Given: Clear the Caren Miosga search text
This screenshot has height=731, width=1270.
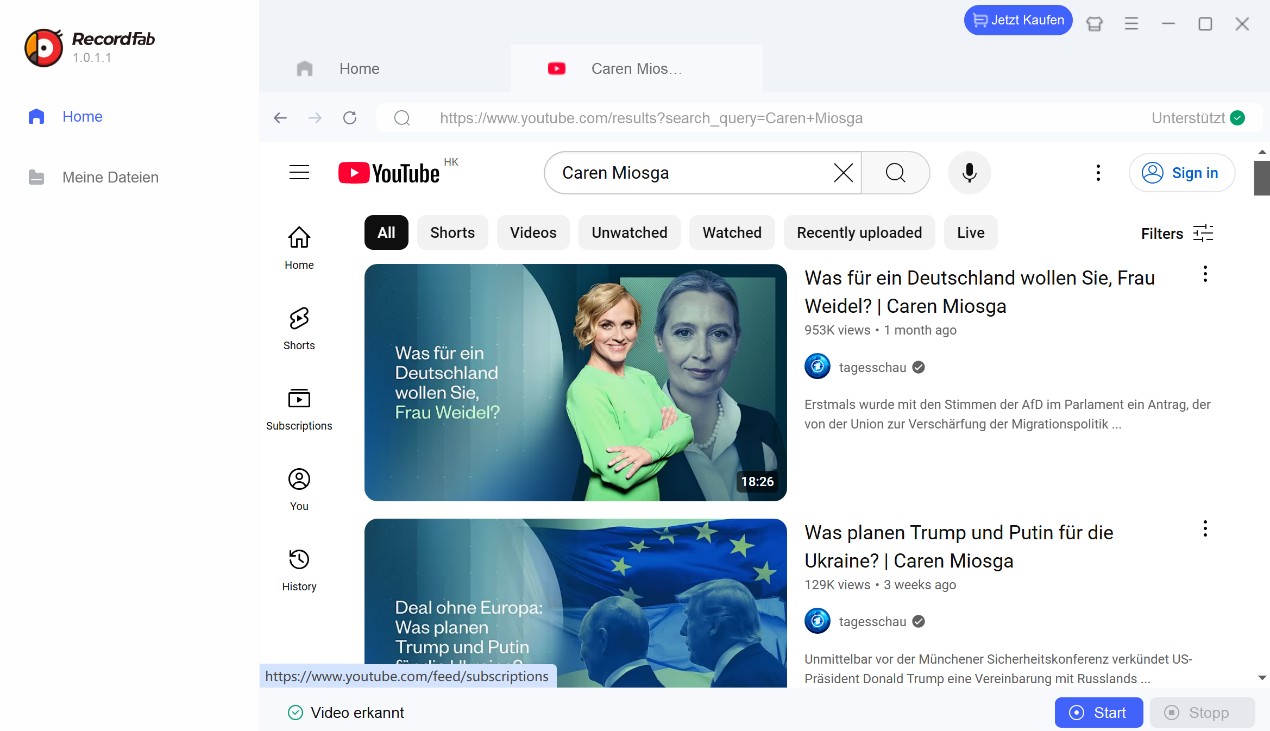Looking at the screenshot, I should point(844,173).
